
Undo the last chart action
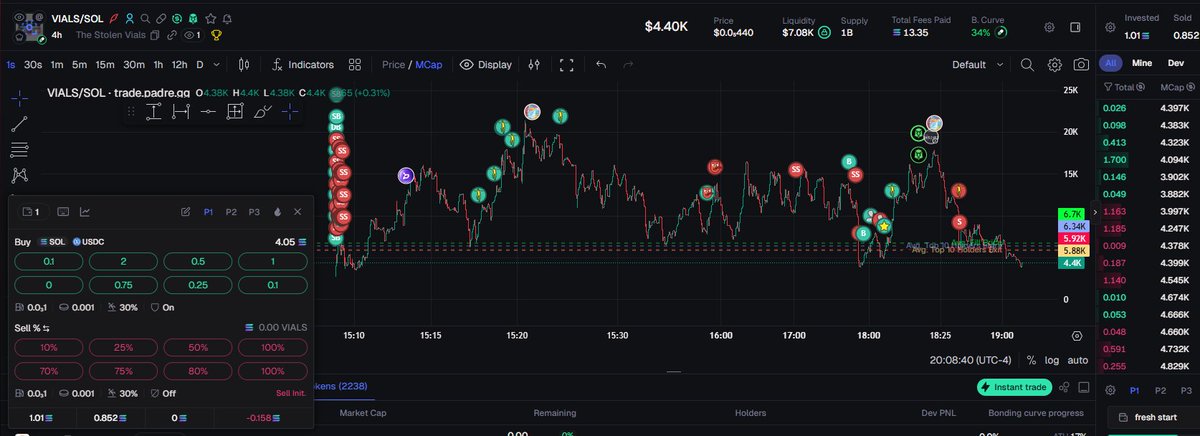601,65
